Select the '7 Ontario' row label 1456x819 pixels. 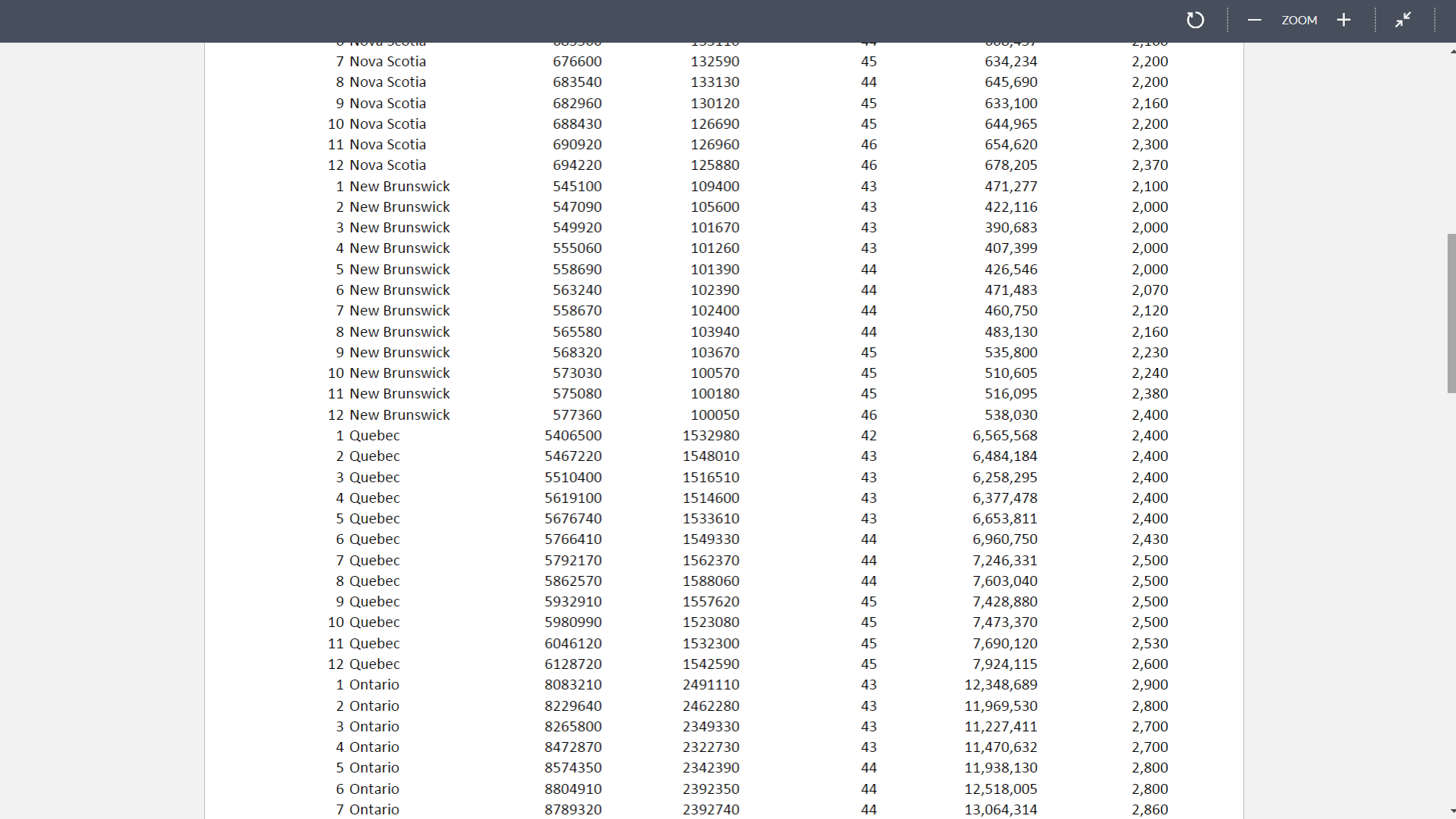368,810
